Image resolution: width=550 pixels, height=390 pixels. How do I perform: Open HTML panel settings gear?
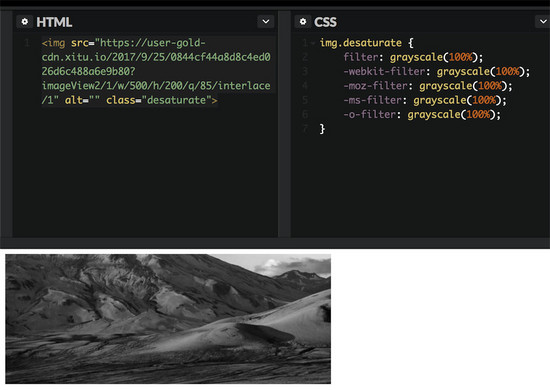(x=25, y=22)
